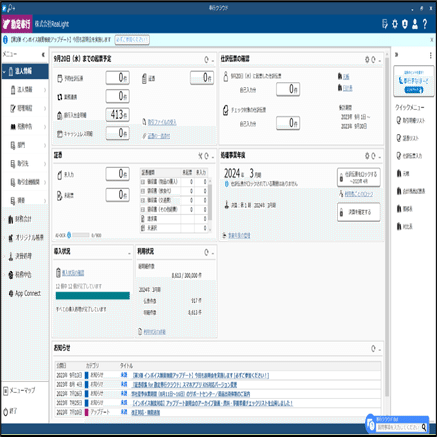Expand the 部門 submenu chevron
The image size is (437, 437).
pyautogui.click(x=45, y=145)
